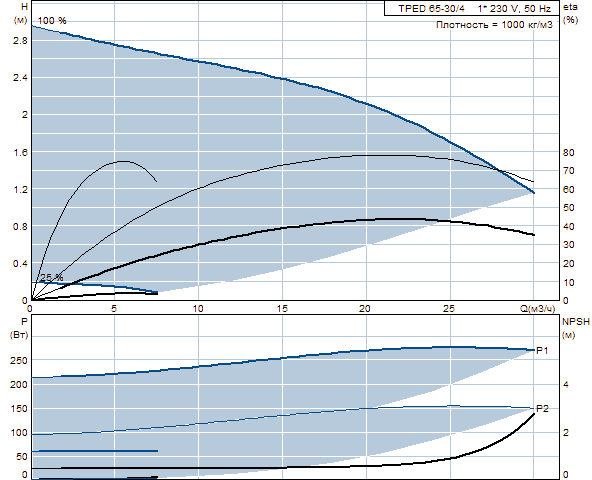Click the 100 % curve label
Image resolution: width=592 pixels, height=480 pixels.
[52, 21]
